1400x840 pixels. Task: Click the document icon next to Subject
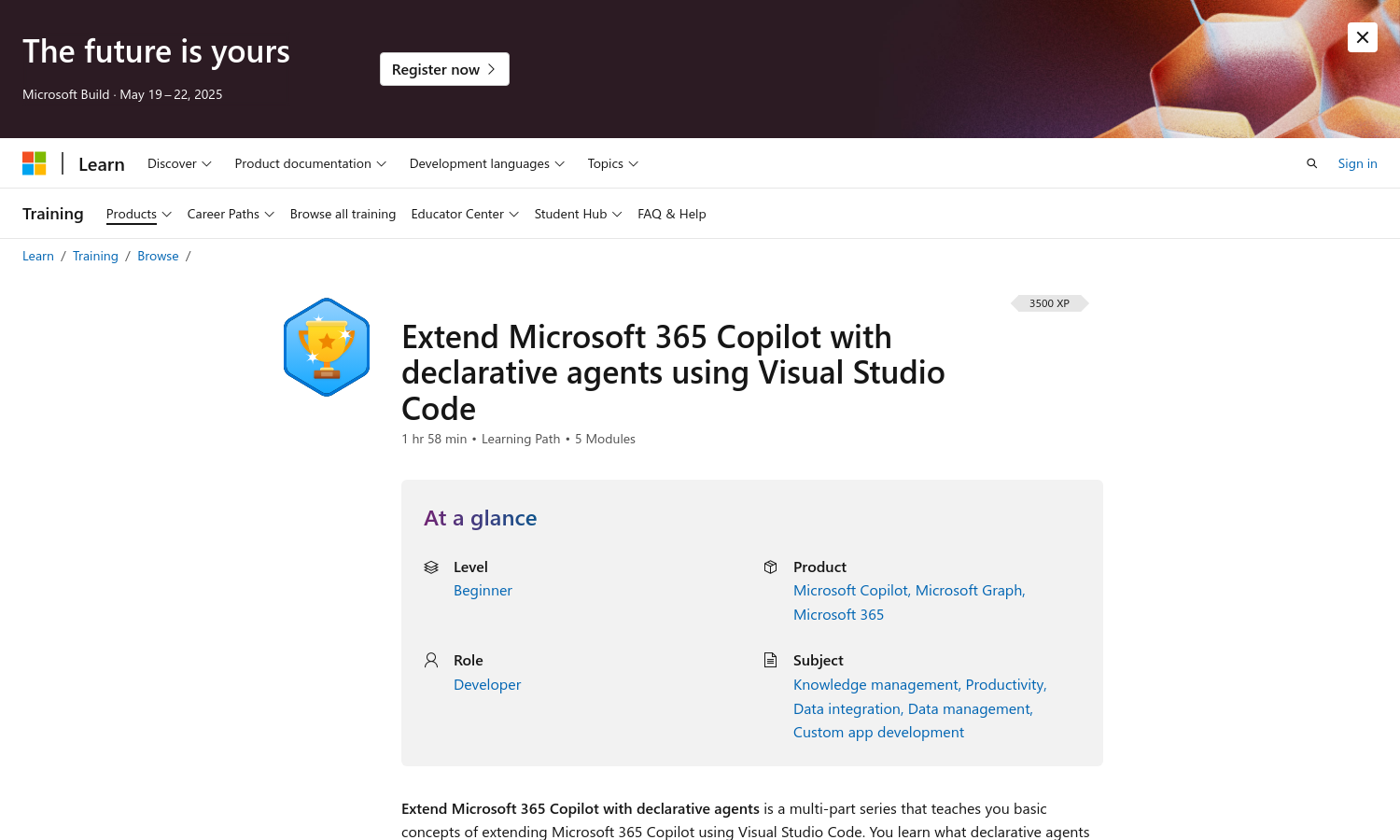770,660
